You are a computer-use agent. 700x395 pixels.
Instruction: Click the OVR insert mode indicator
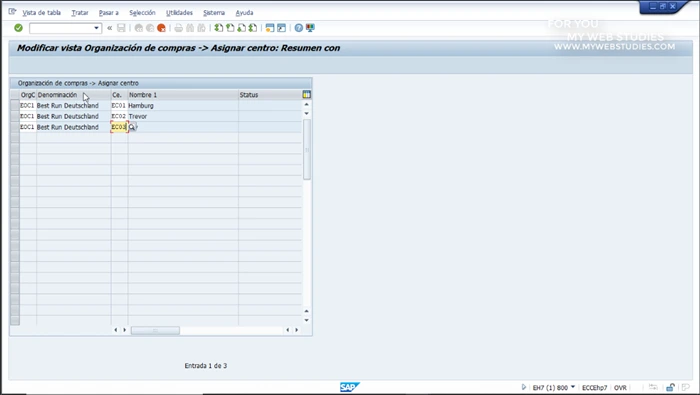point(620,388)
